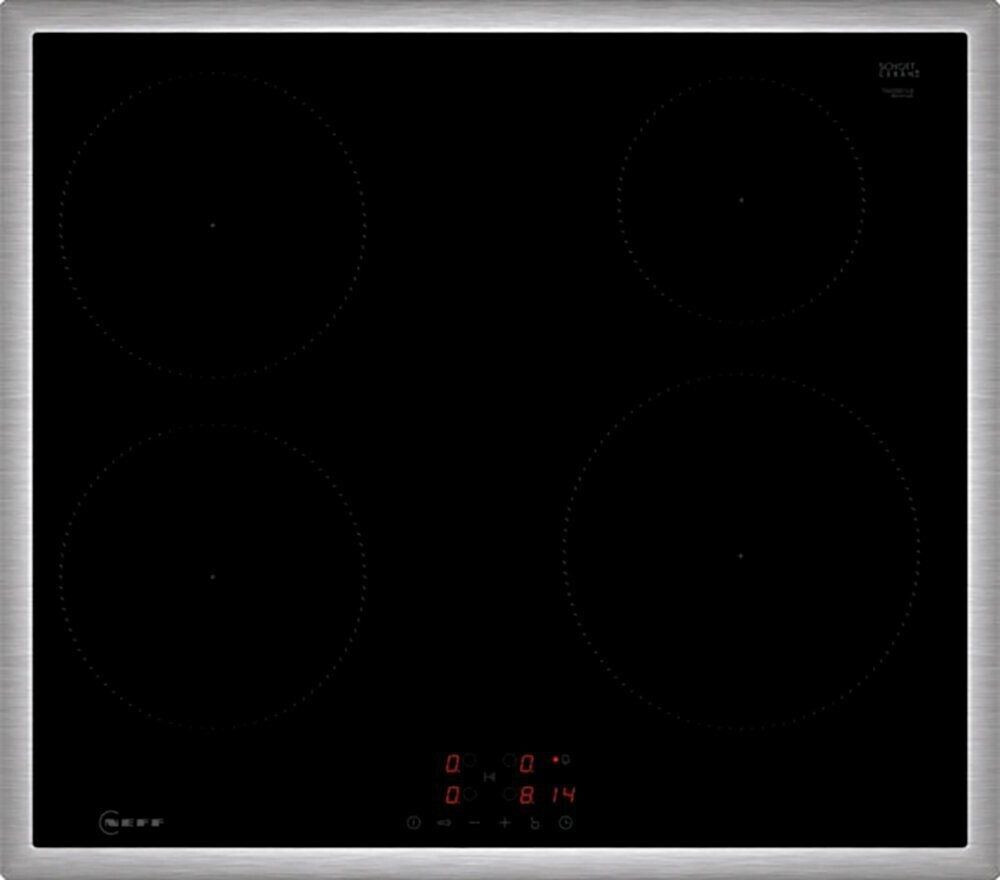The height and width of the screenshot is (880, 1000).
Task: Tap the small symbol beside the red dot
Action: [565, 759]
